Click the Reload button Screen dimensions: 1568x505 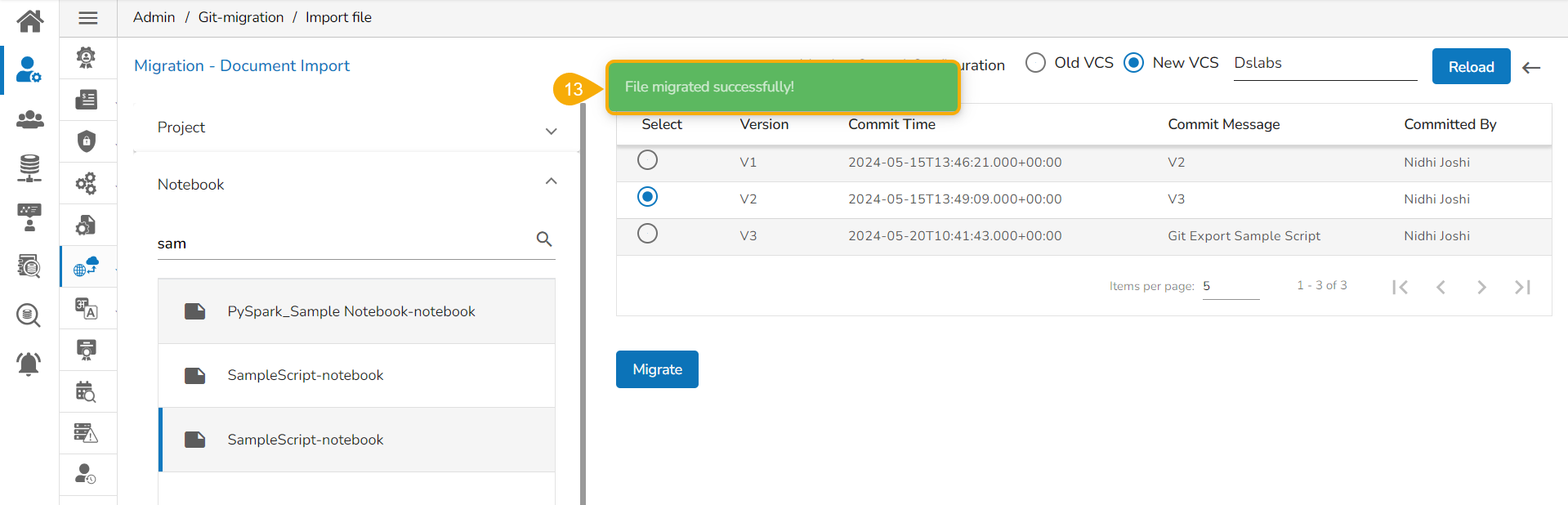coord(1471,67)
